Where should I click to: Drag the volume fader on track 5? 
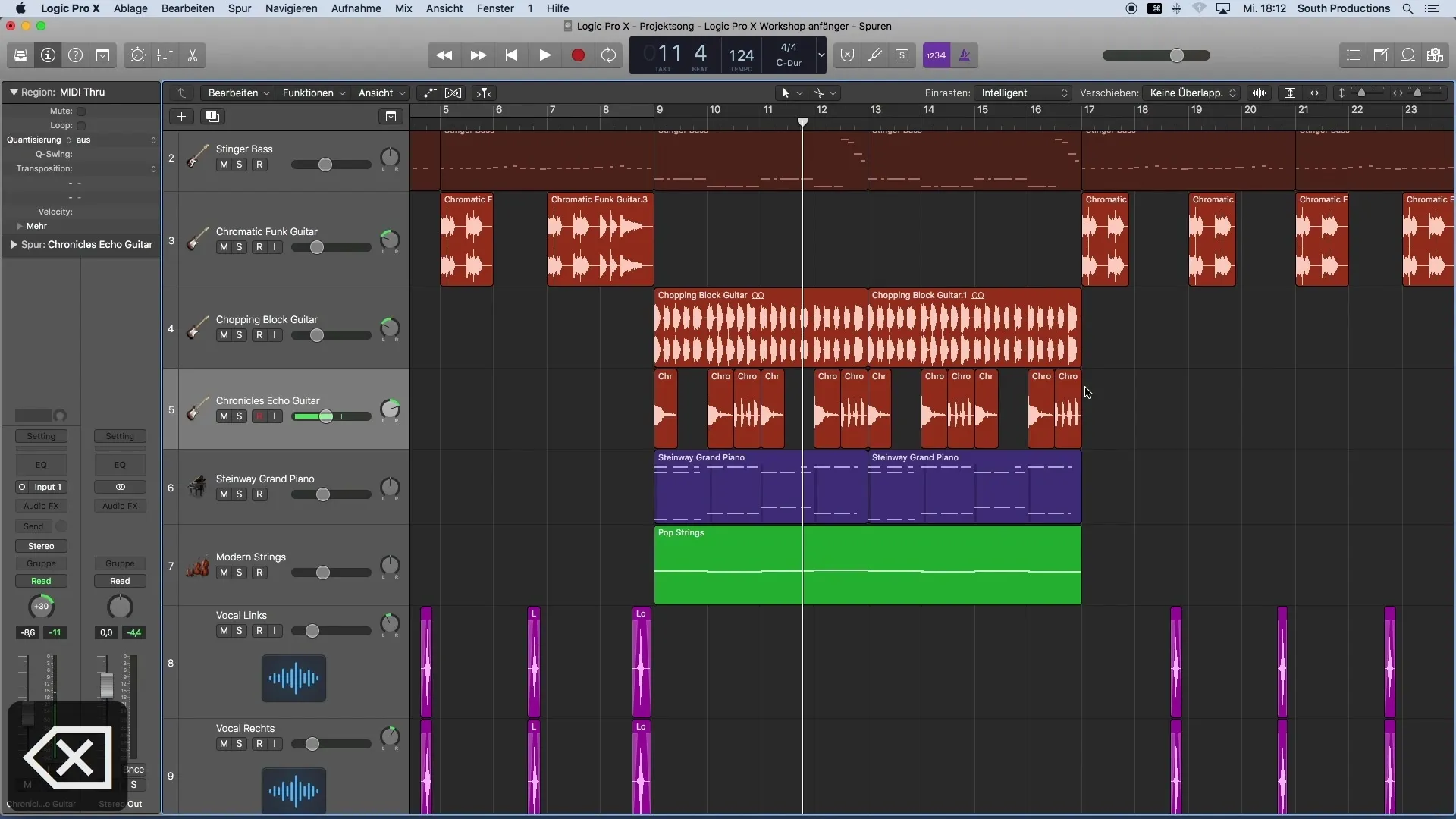[x=324, y=416]
